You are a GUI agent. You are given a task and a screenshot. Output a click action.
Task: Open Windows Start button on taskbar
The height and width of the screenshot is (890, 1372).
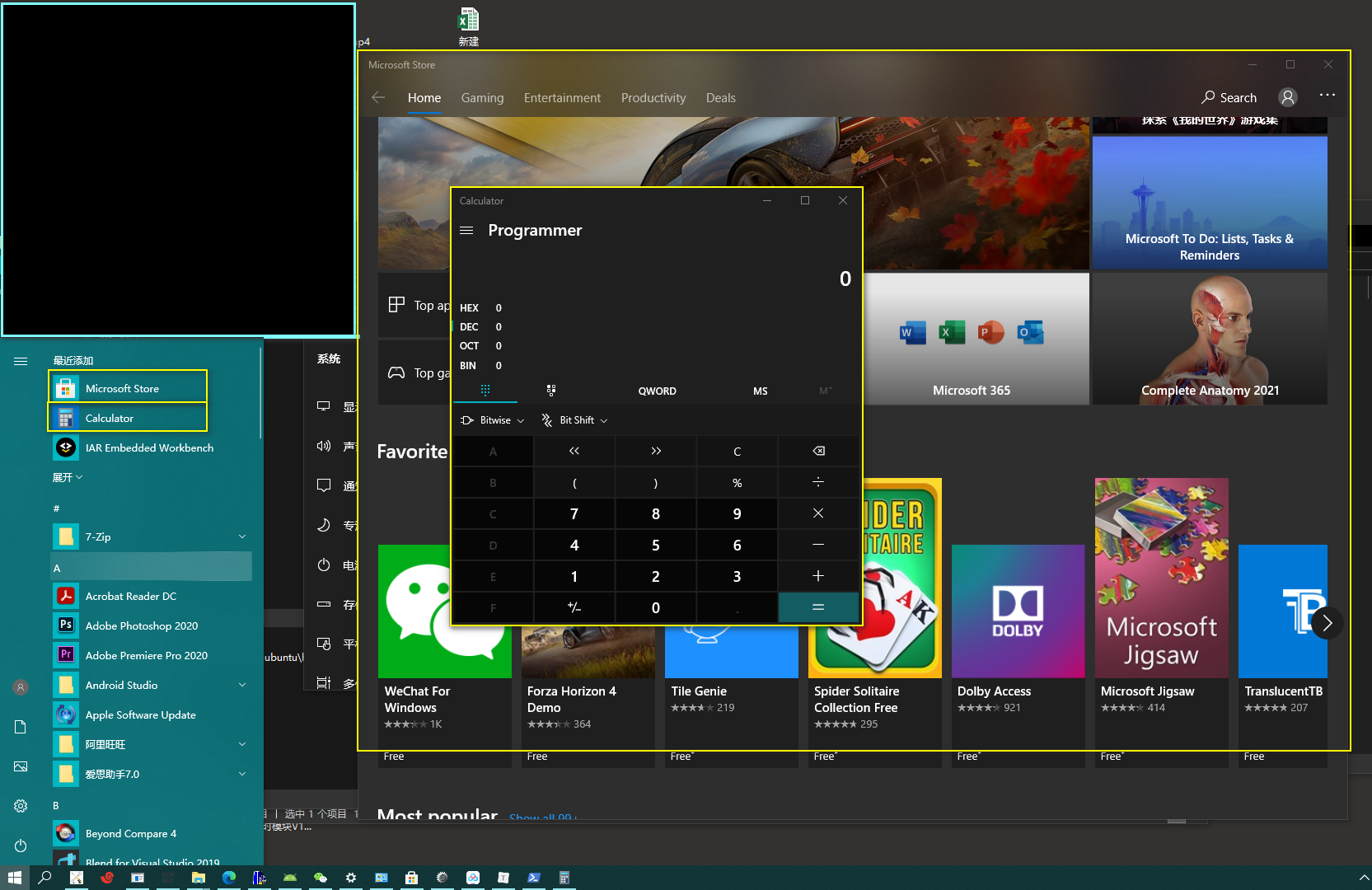tap(14, 878)
